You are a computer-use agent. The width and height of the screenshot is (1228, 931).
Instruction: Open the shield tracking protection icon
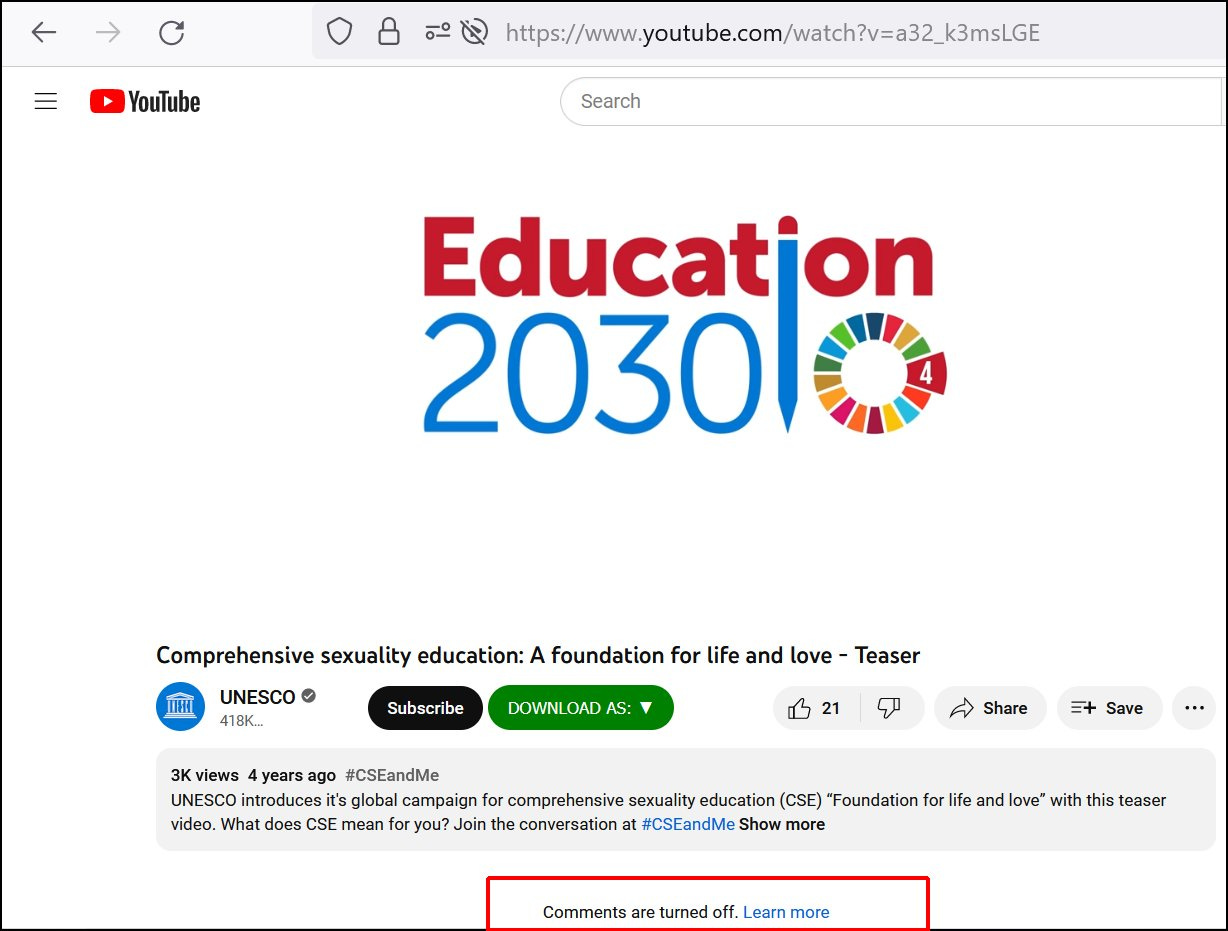340,33
